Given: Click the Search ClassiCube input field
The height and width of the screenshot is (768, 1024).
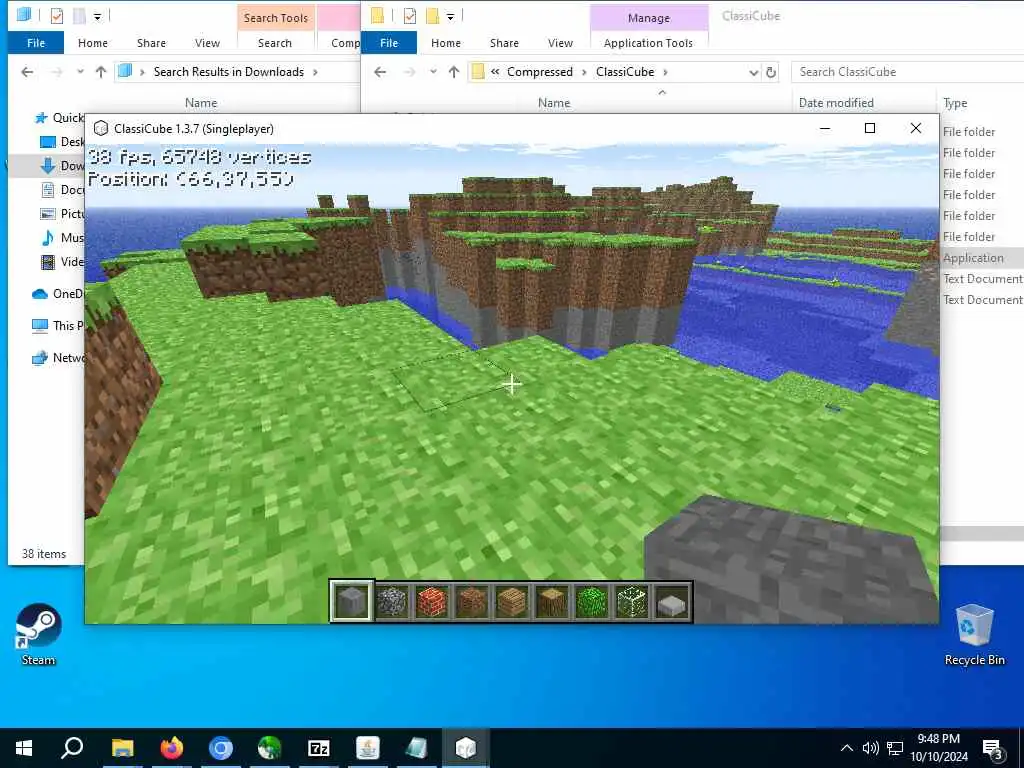Looking at the screenshot, I should [908, 72].
